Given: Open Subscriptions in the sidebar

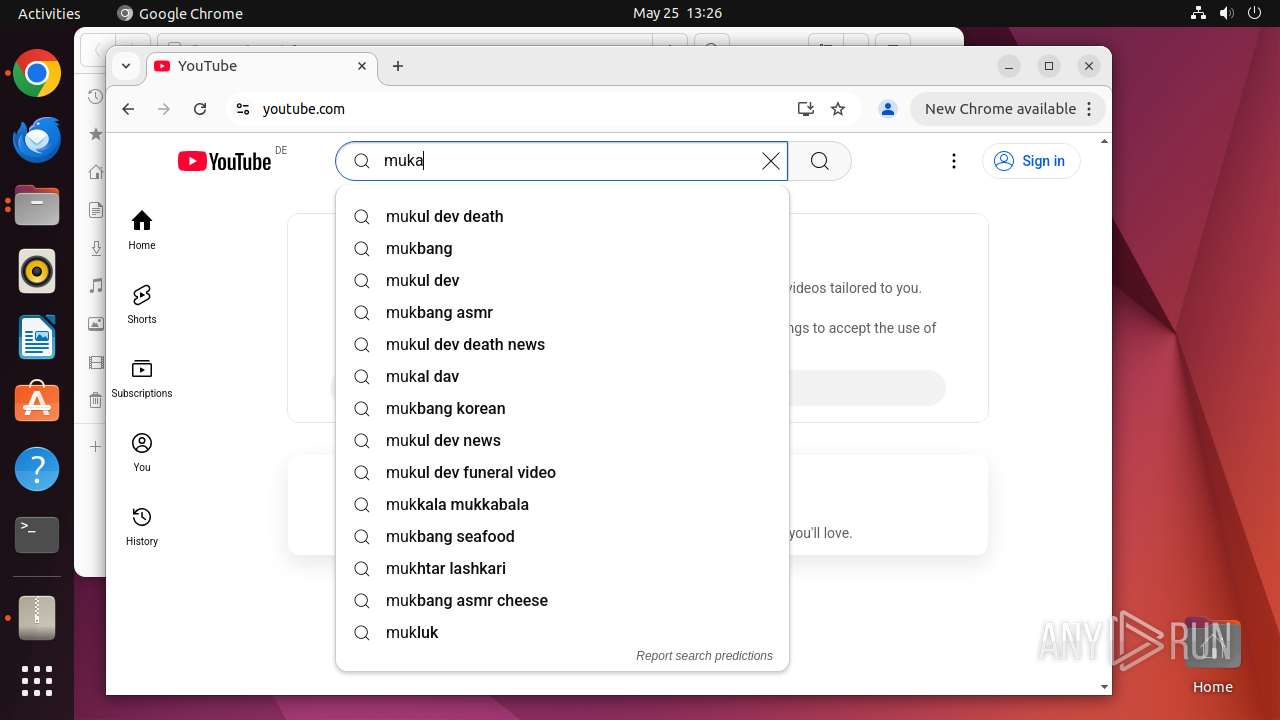Looking at the screenshot, I should (142, 378).
